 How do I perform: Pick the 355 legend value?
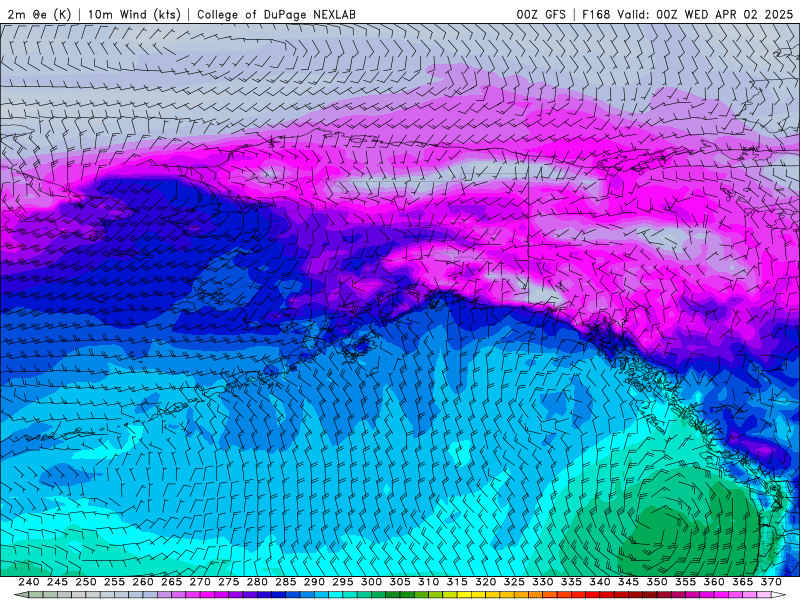pos(686,582)
